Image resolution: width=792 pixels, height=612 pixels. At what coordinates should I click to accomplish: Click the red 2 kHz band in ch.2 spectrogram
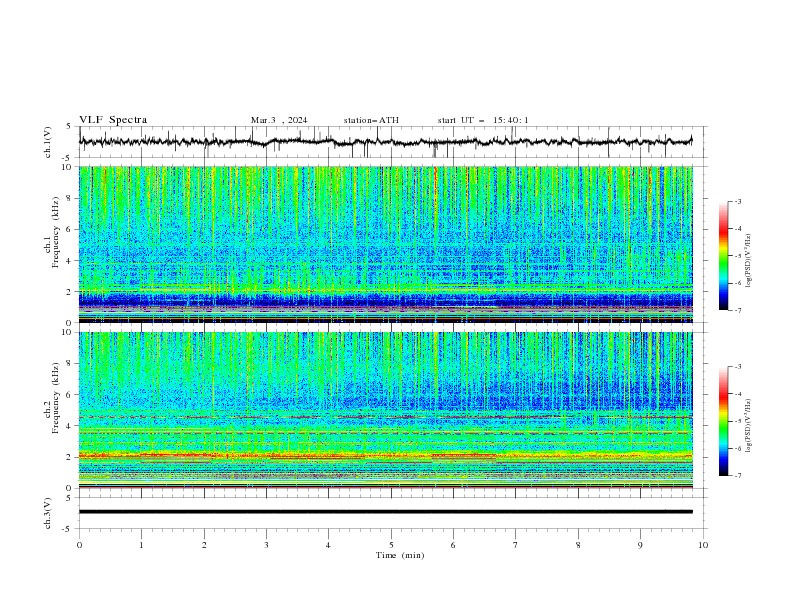[x=386, y=456]
